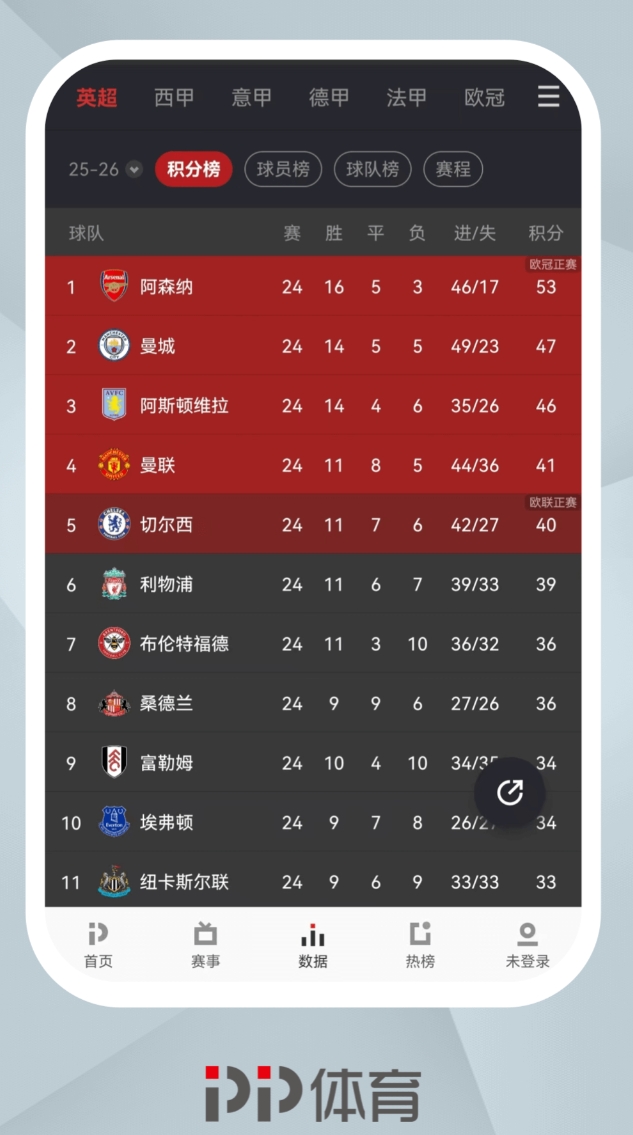Click the Liverpool team logo icon
This screenshot has width=633, height=1135.
pyautogui.click(x=112, y=584)
